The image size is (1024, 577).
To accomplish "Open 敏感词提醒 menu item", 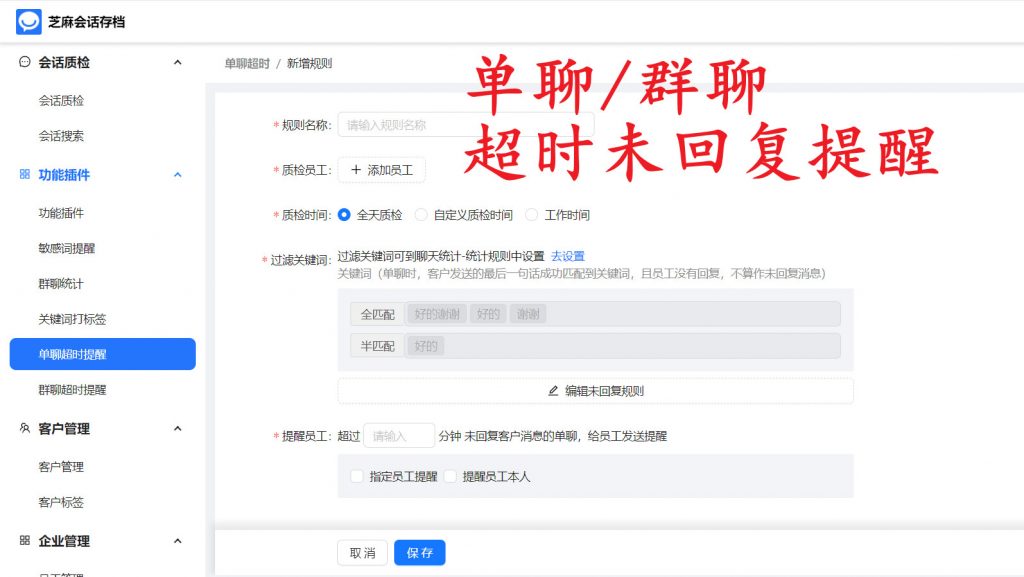I will [67, 248].
